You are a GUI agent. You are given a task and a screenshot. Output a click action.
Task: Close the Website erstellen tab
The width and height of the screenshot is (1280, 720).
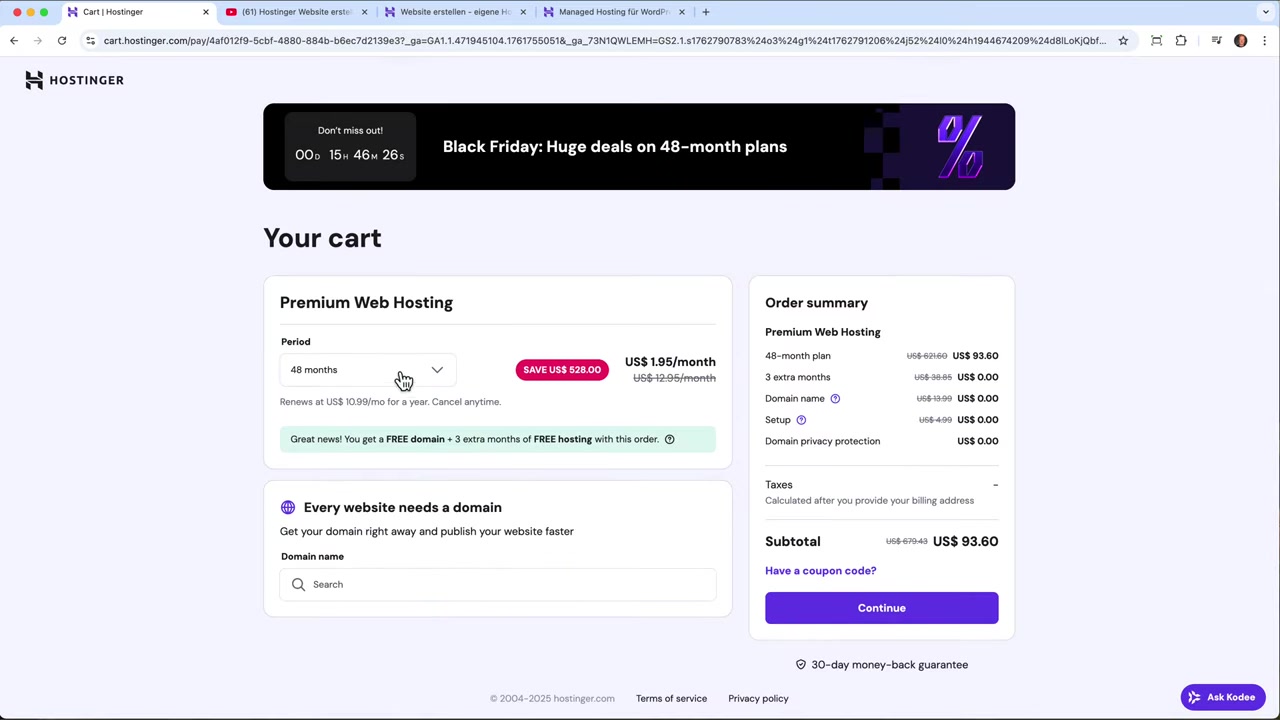point(523,12)
